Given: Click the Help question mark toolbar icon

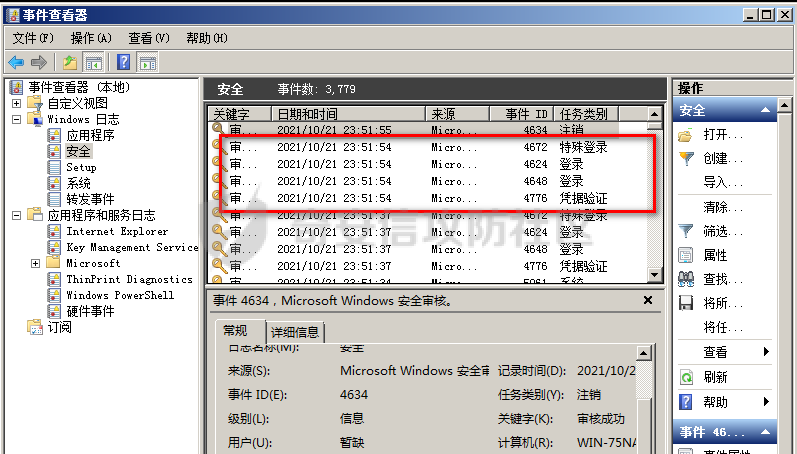Looking at the screenshot, I should click(x=124, y=63).
